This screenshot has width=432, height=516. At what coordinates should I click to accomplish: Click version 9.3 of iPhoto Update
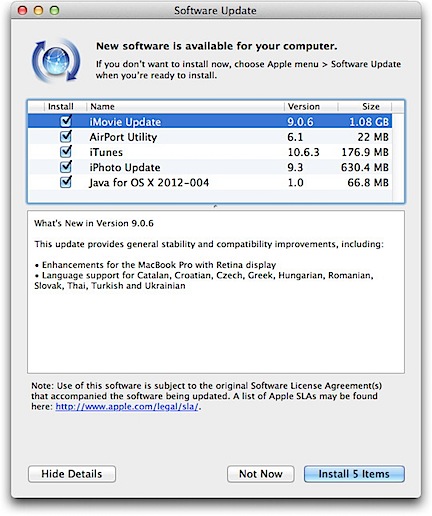click(x=295, y=167)
